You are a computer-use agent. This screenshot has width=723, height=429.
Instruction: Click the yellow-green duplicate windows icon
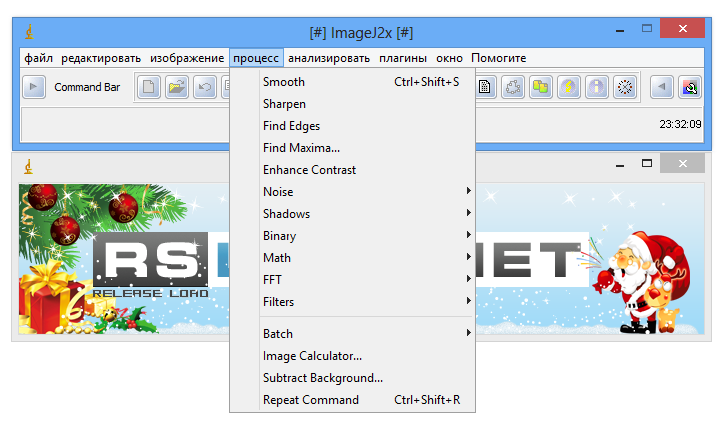[x=541, y=87]
